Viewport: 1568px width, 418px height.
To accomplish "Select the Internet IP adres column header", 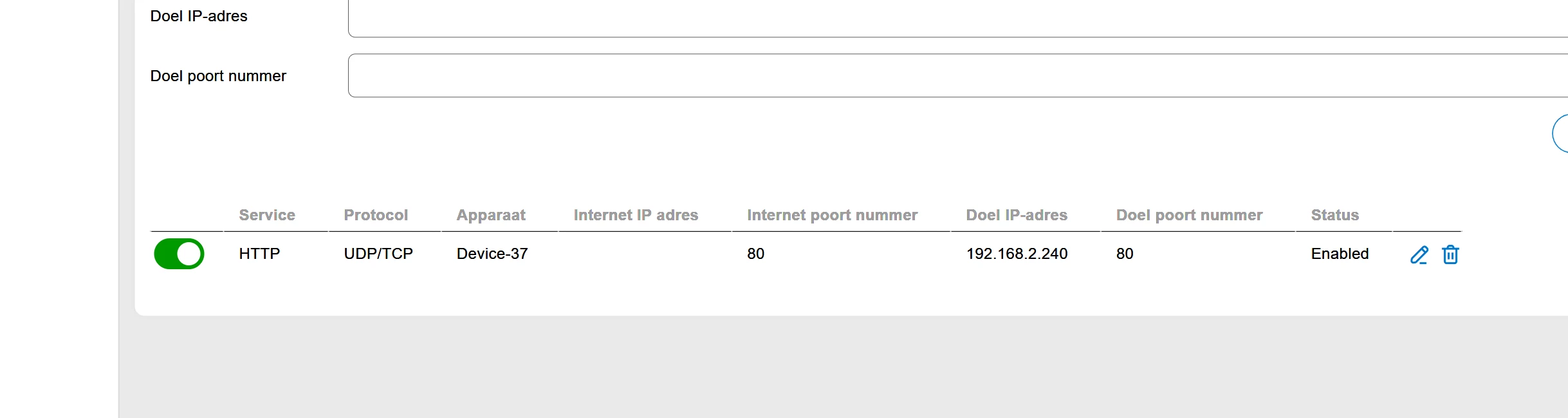I will [636, 215].
